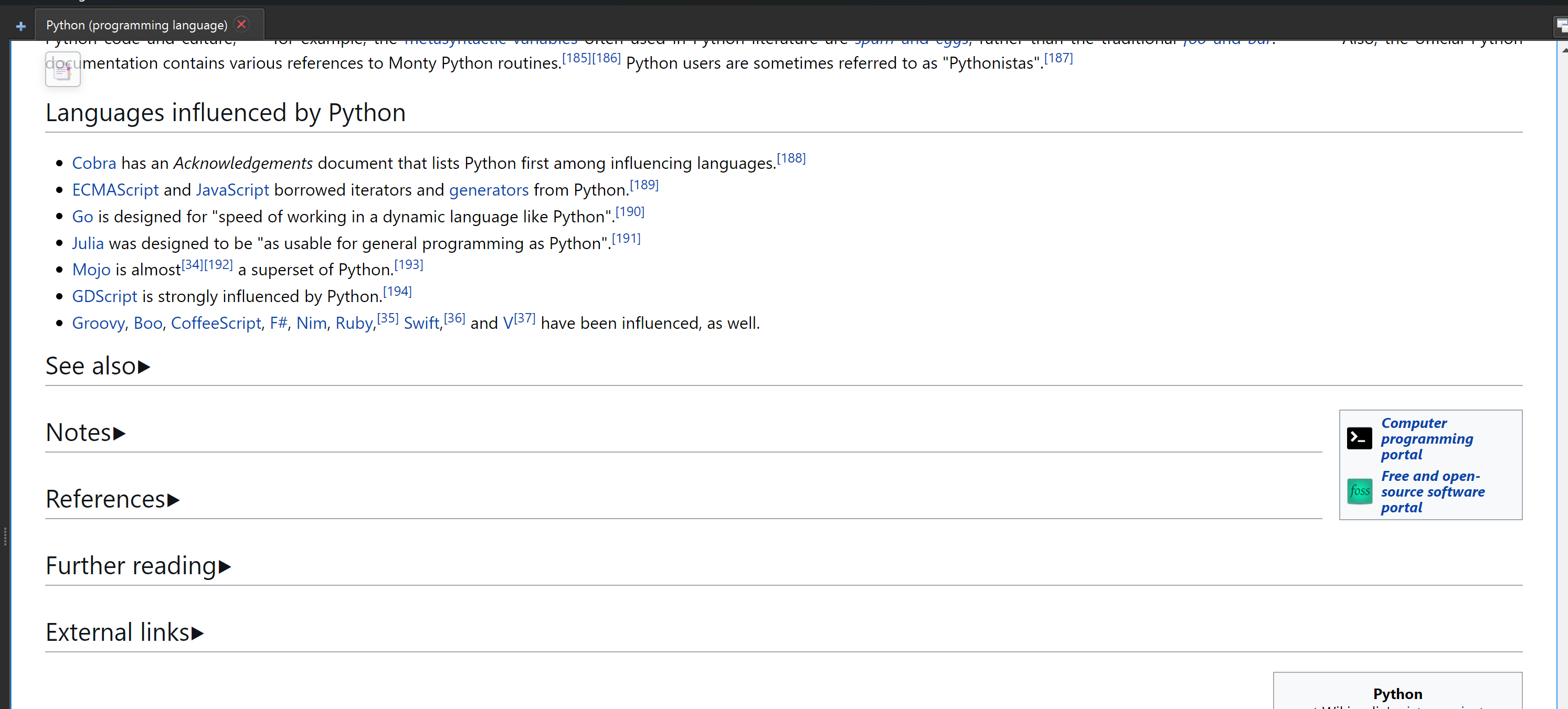Open Computer programming portal link
Viewport: 1568px width, 709px height.
(x=1426, y=438)
